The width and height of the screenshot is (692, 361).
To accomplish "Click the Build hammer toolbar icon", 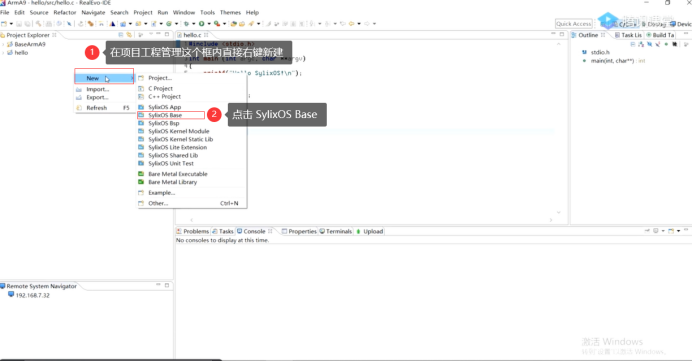I will click(x=38, y=24).
